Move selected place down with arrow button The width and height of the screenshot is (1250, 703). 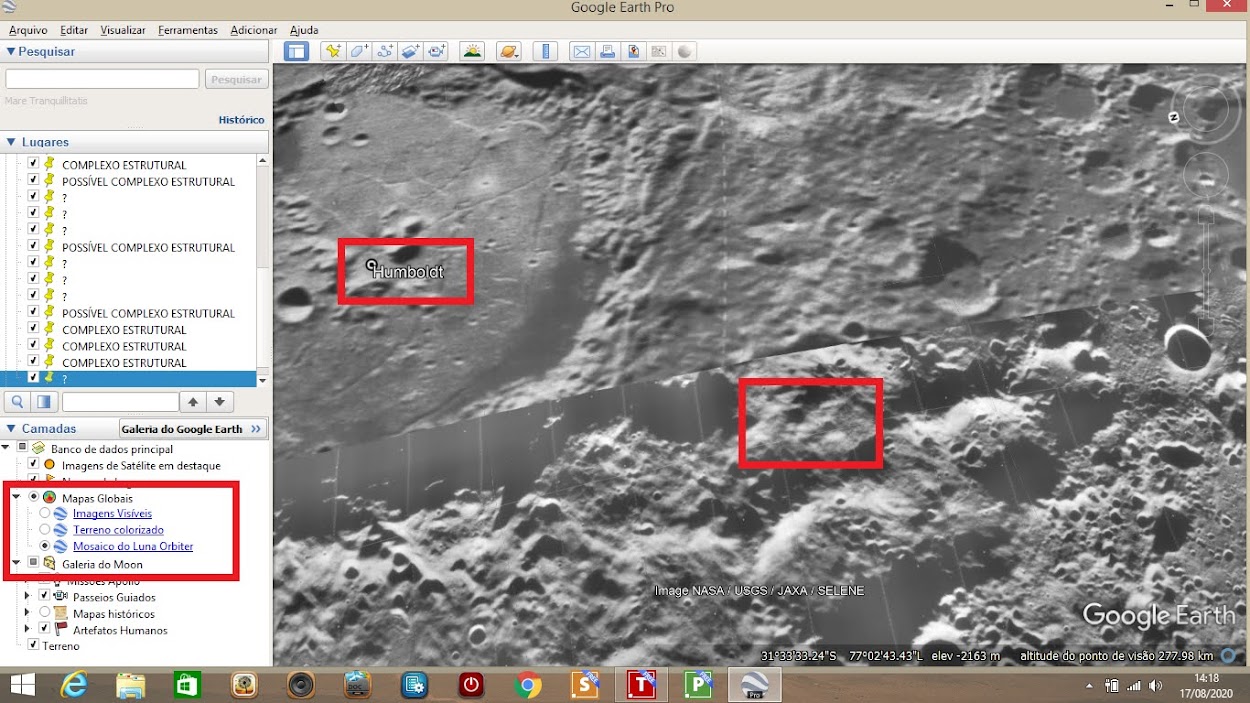coord(219,402)
